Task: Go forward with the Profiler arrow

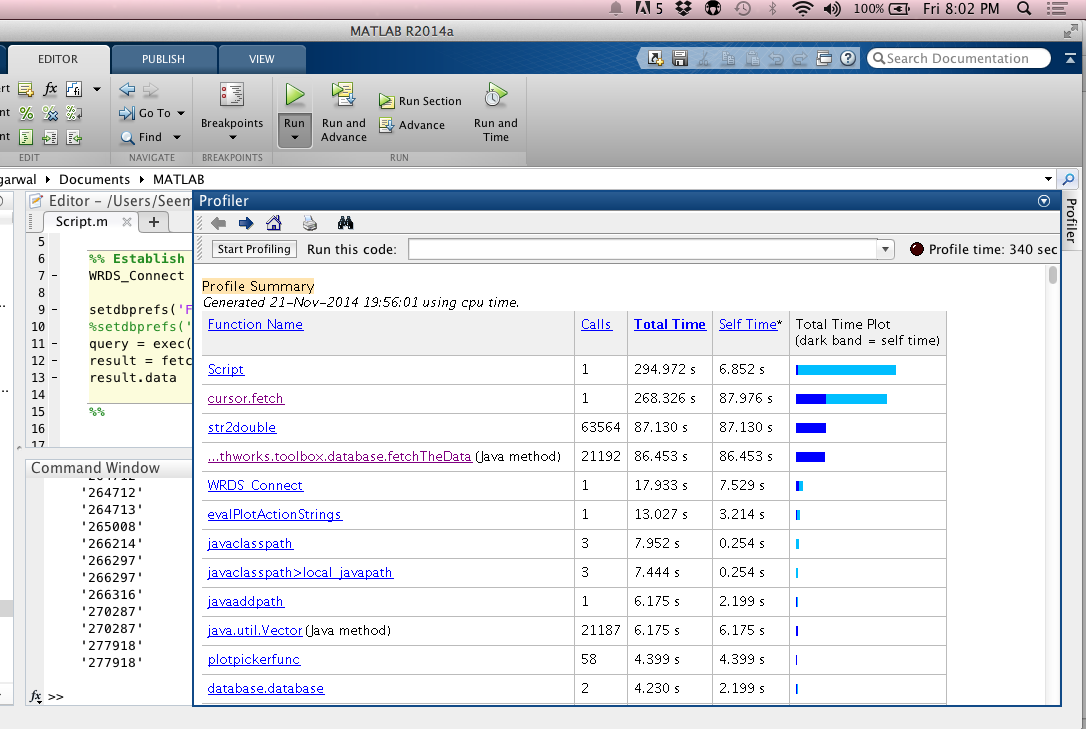Action: [246, 223]
